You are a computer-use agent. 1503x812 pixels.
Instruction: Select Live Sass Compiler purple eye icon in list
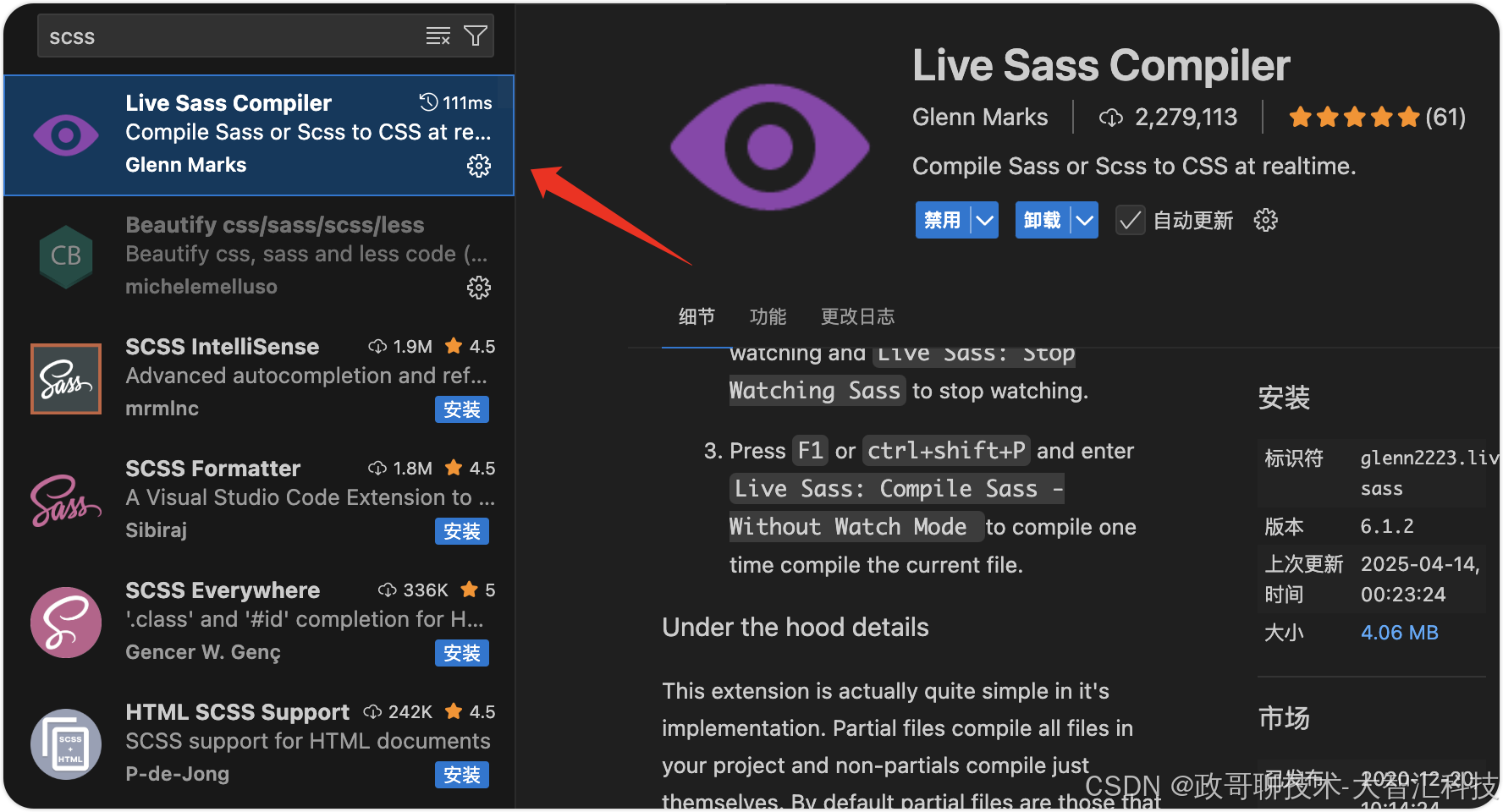point(66,134)
